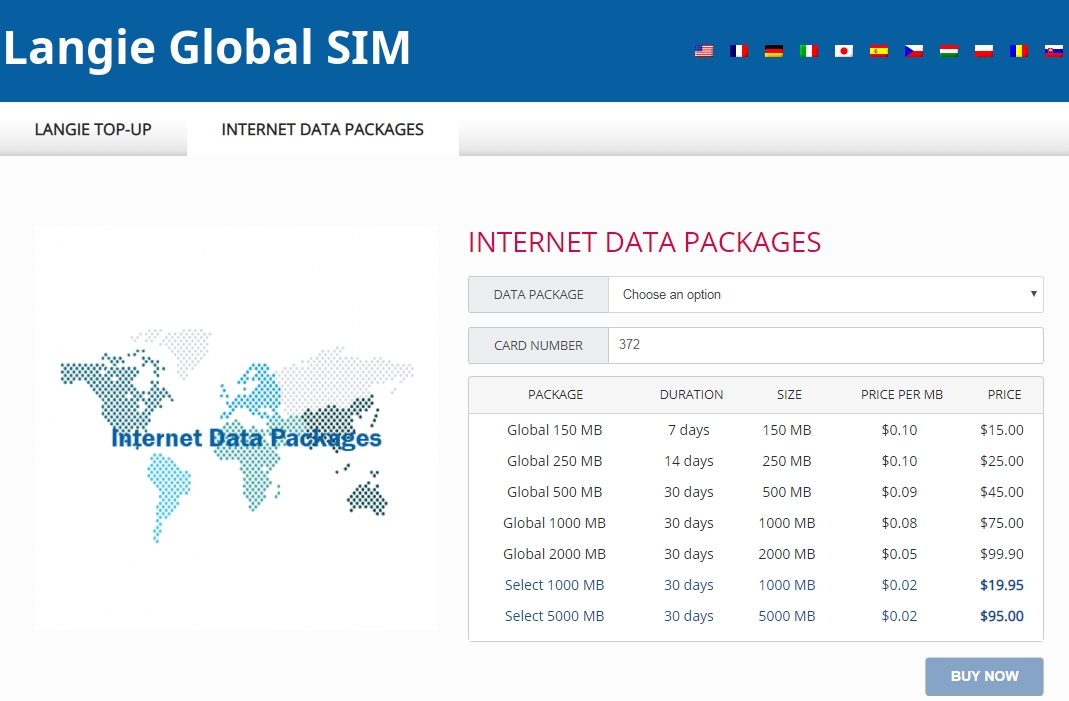Image resolution: width=1069 pixels, height=701 pixels.
Task: Click the $95.00 price
Action: [x=1002, y=616]
